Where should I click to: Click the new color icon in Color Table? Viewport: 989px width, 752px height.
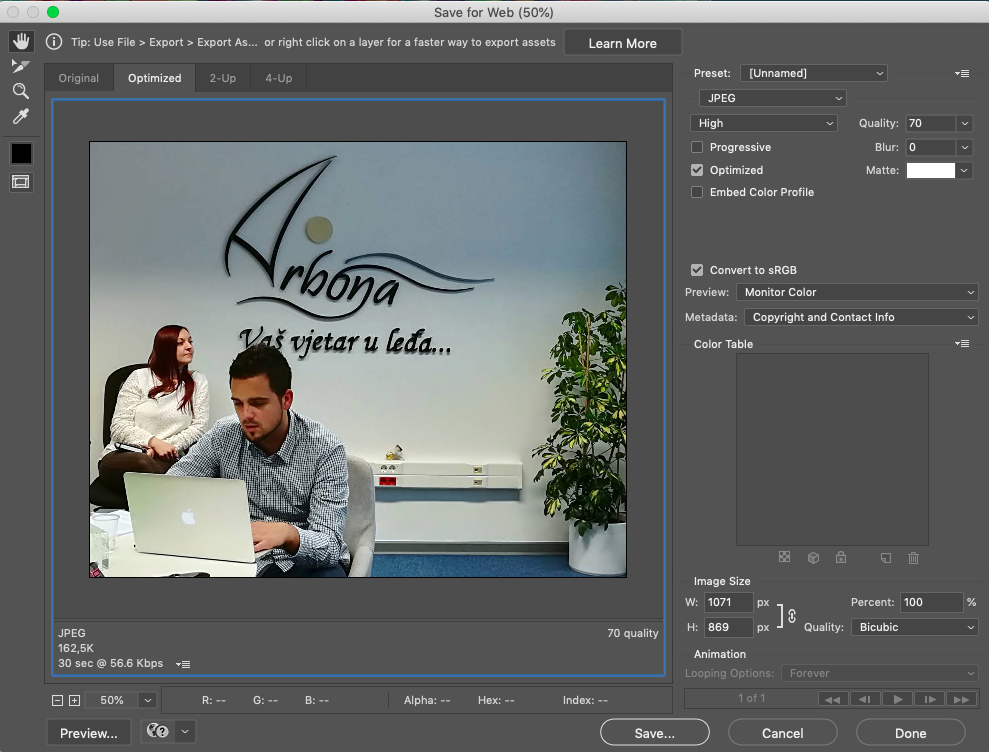(886, 558)
